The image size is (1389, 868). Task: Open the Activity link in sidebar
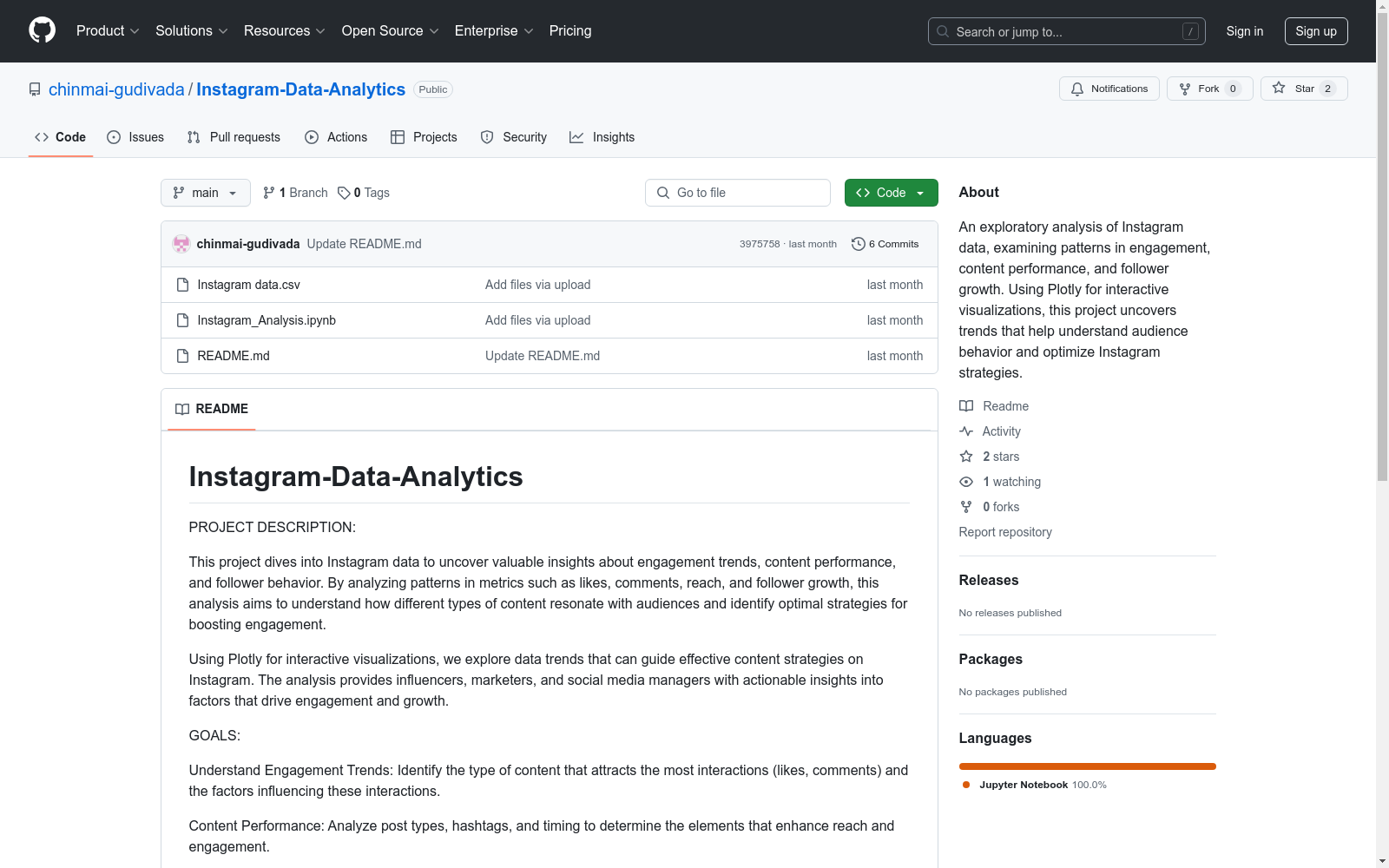tap(990, 431)
